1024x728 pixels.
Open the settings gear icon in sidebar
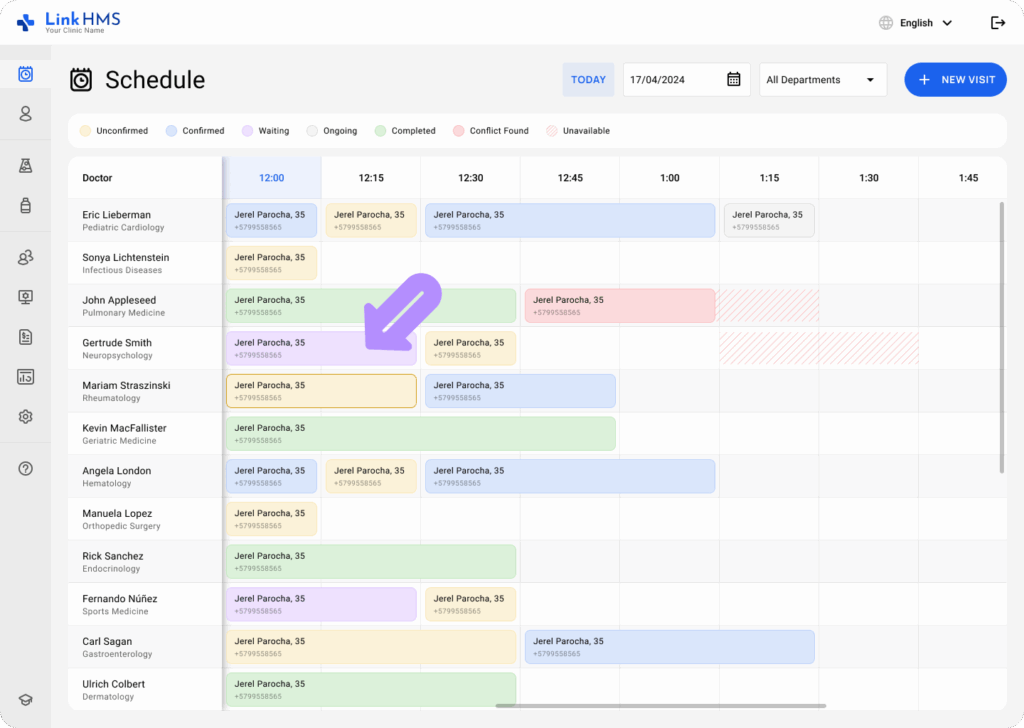click(x=26, y=417)
